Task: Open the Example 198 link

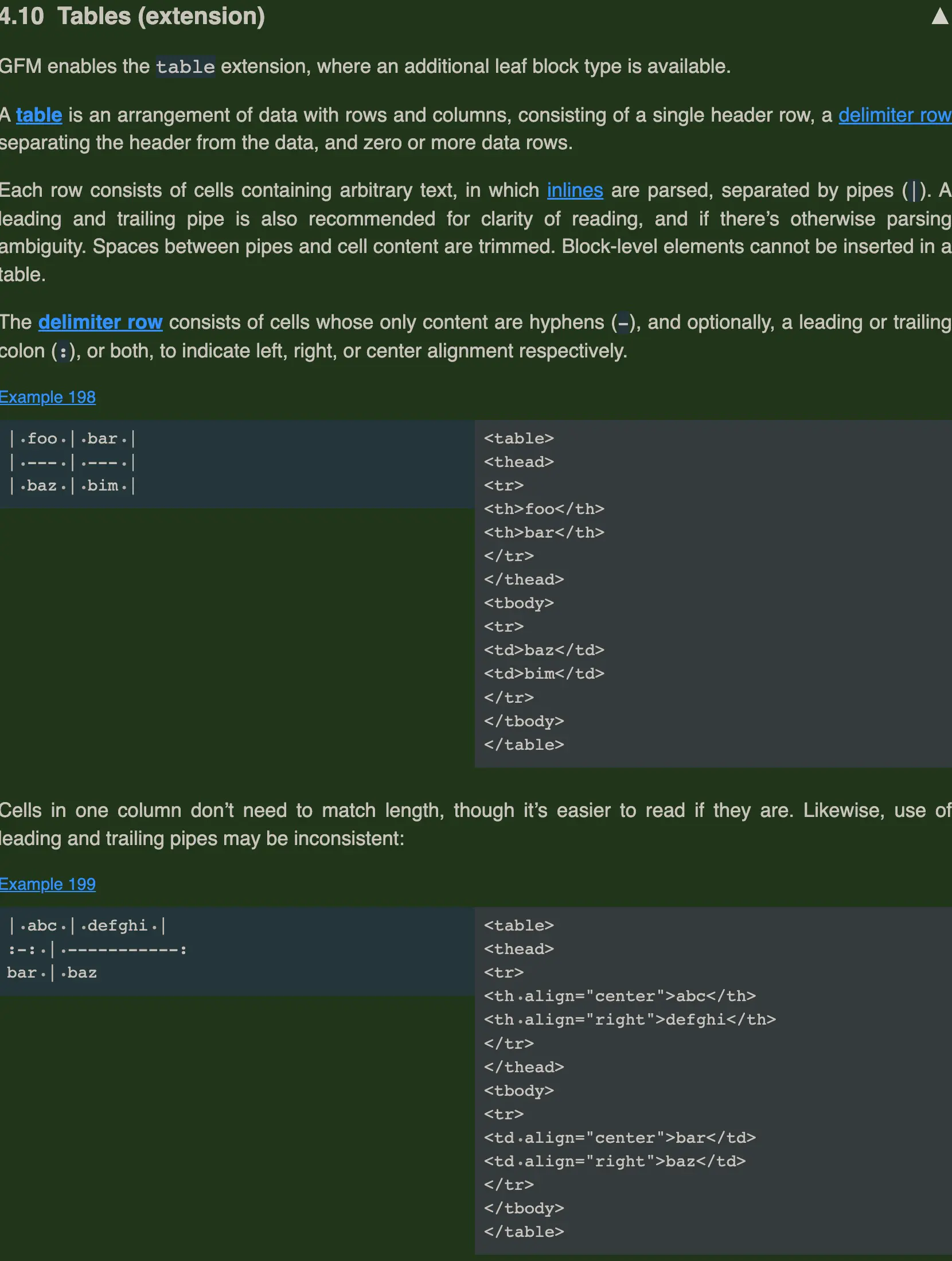Action: (x=48, y=397)
